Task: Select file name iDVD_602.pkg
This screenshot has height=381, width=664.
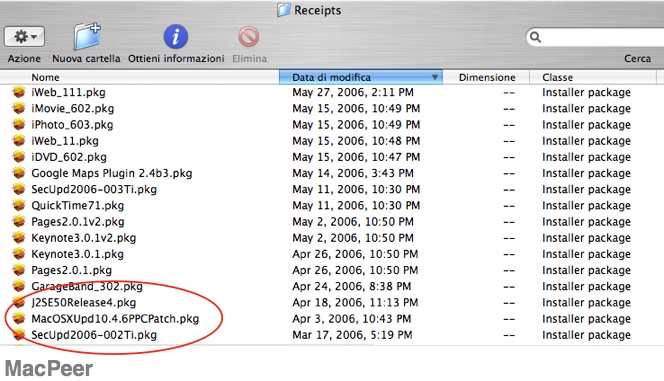Action: tap(69, 157)
